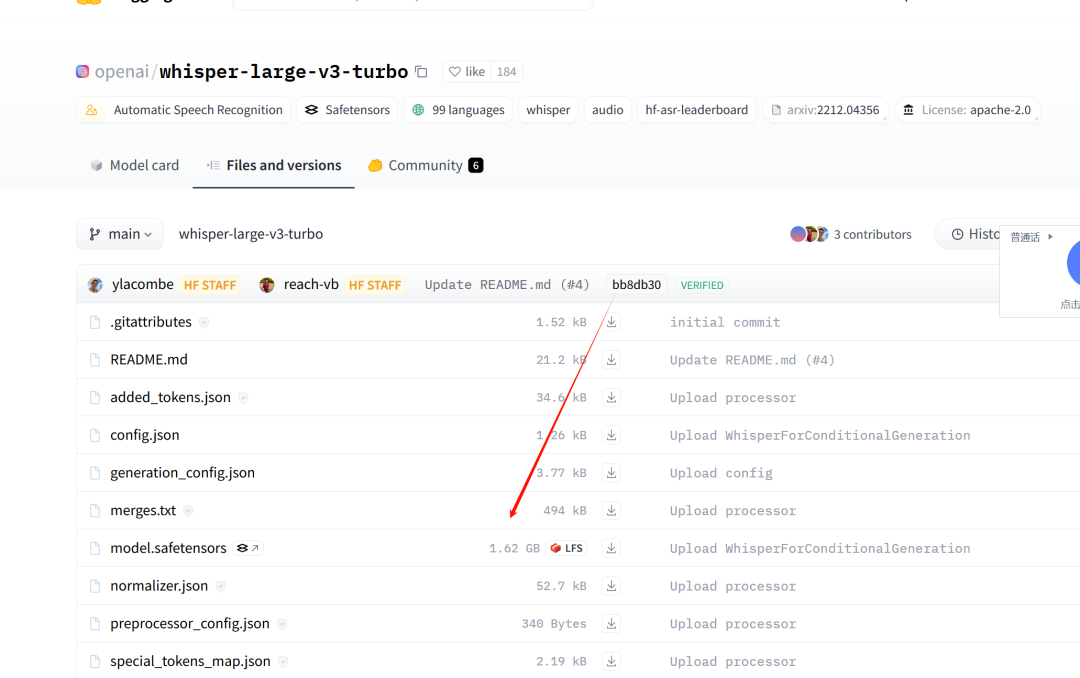1080x678 pixels.
Task: Select the audio tag
Action: (x=608, y=110)
